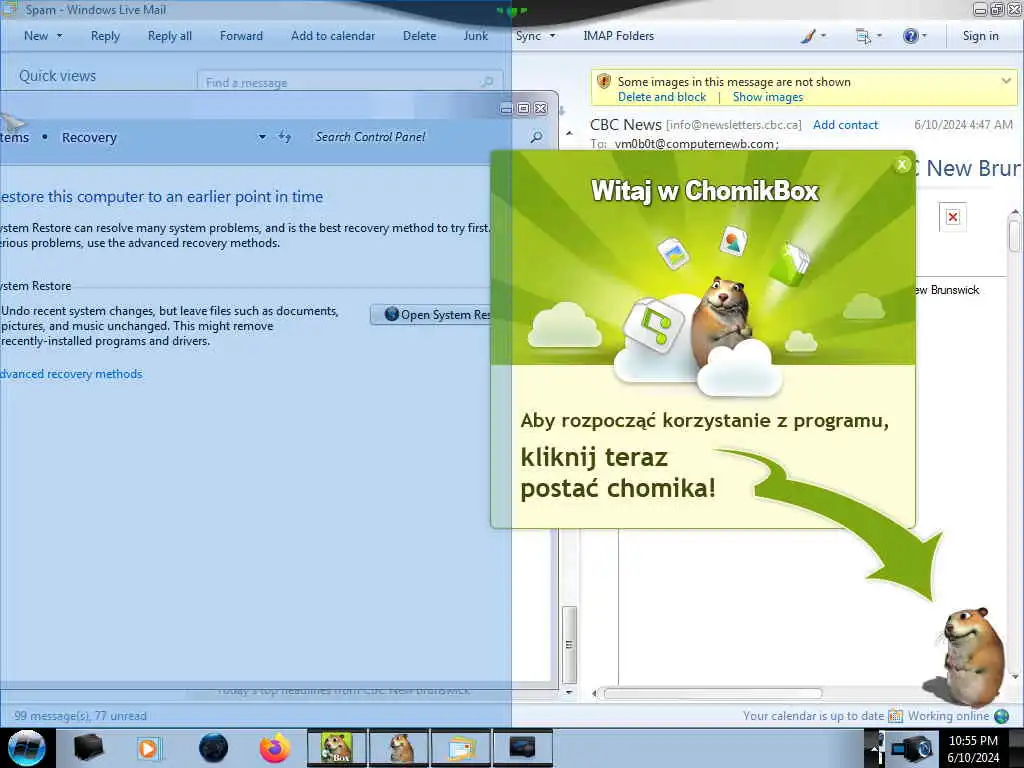
Task: Click Recovery in the breadcrumb bar
Action: coord(89,137)
